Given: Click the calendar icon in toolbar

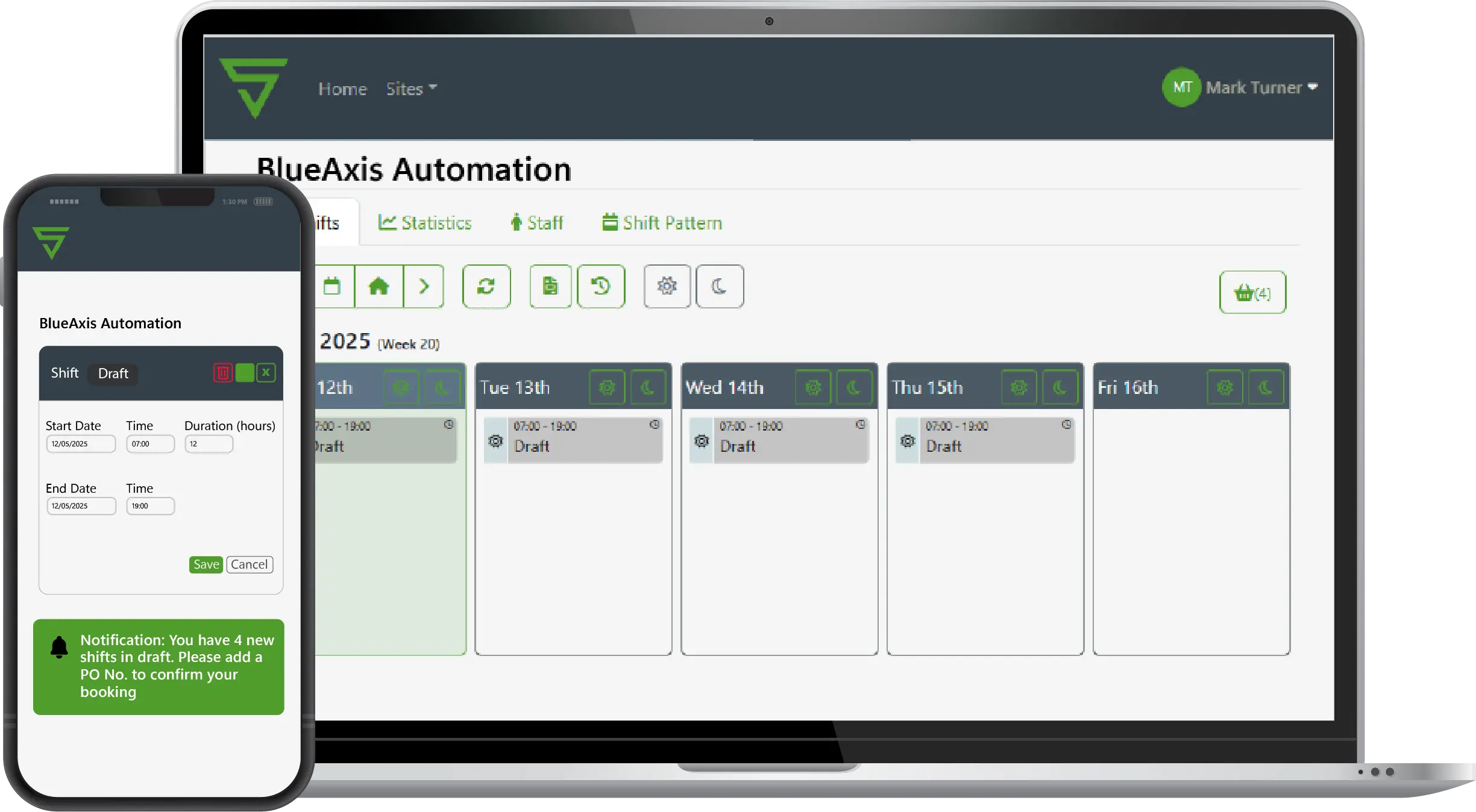Looking at the screenshot, I should 332,286.
